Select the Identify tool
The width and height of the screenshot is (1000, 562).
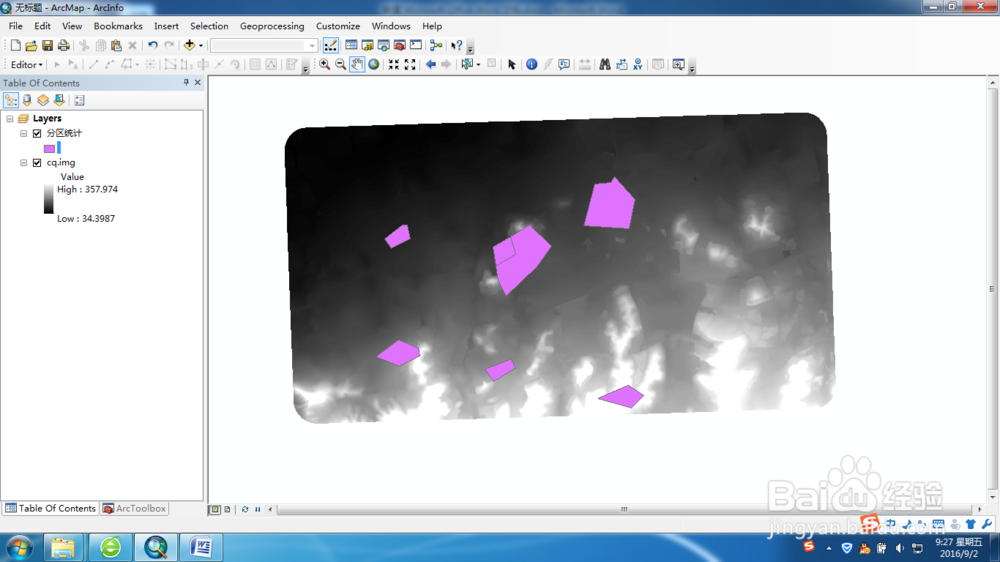pyautogui.click(x=531, y=64)
